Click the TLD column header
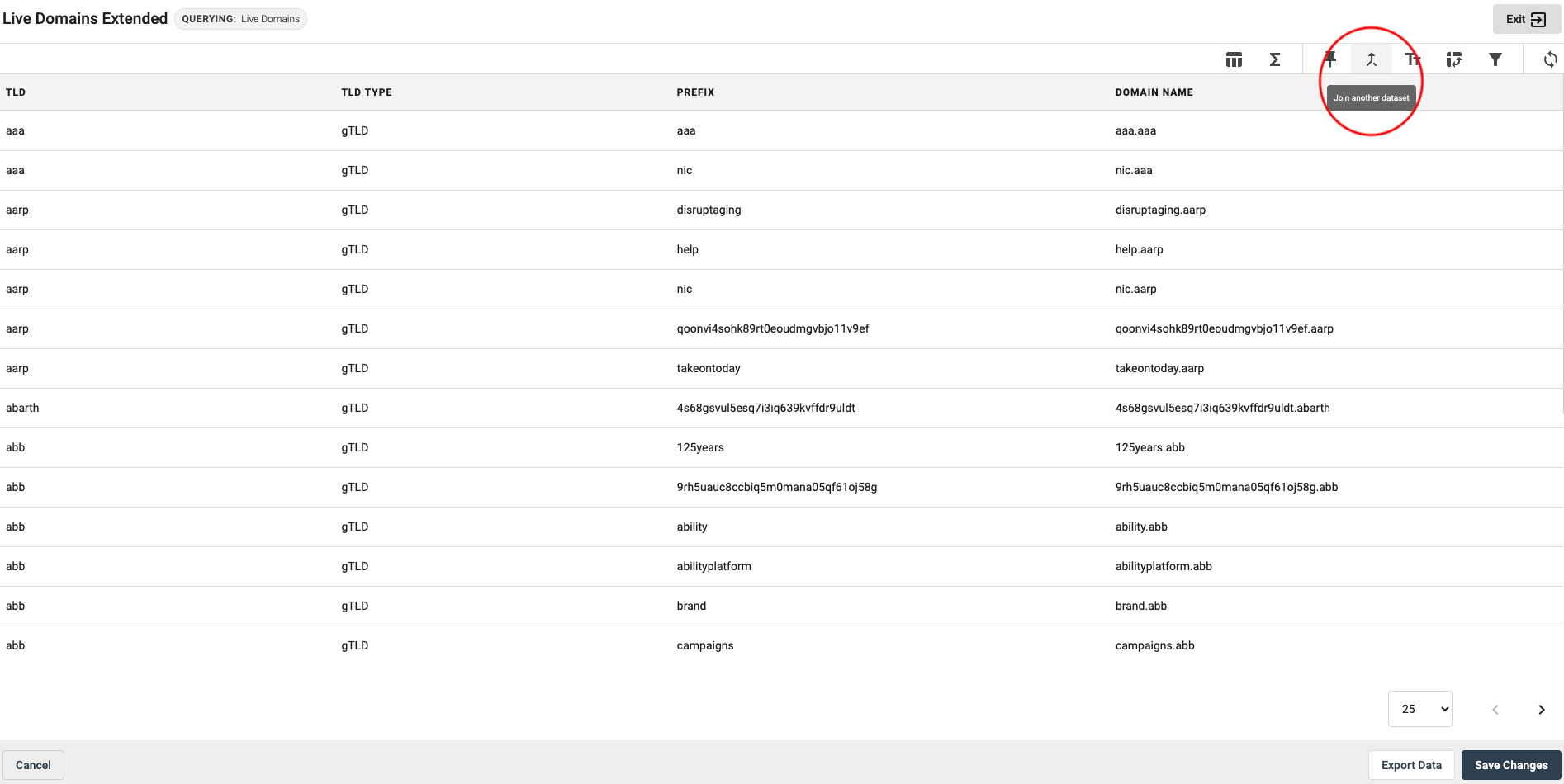Image resolution: width=1564 pixels, height=784 pixels. [x=16, y=92]
